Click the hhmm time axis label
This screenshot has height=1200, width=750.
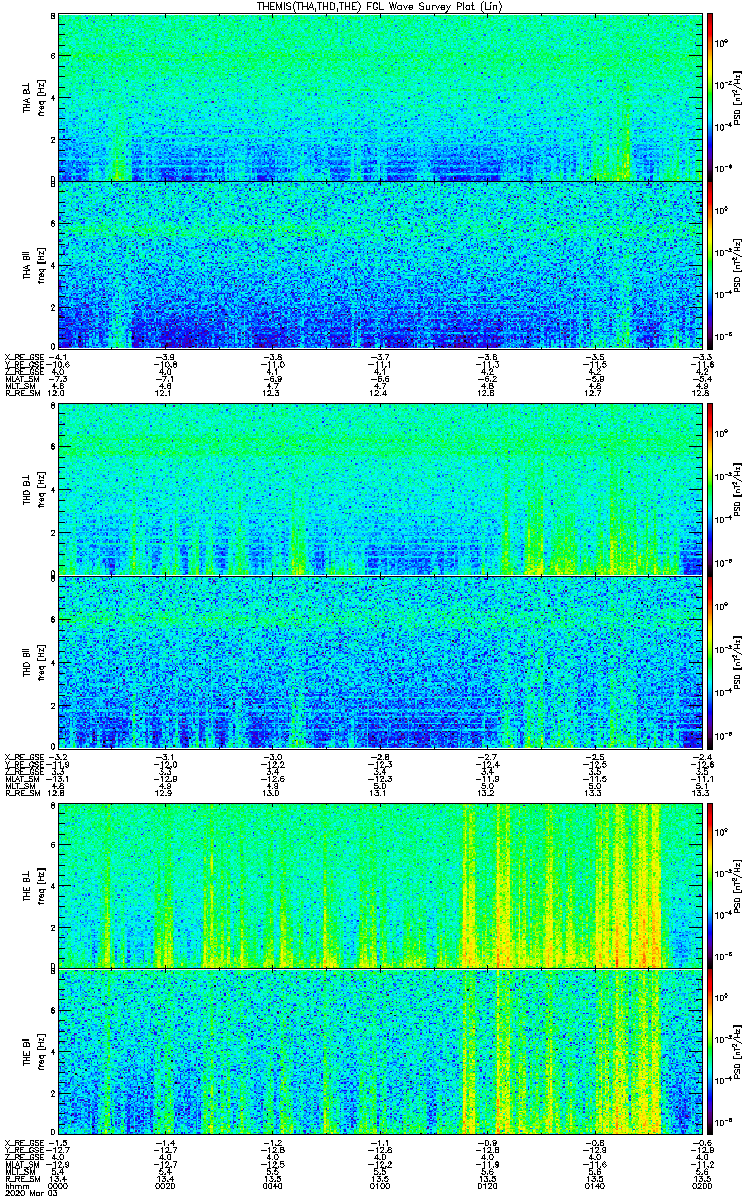click(x=16, y=1184)
